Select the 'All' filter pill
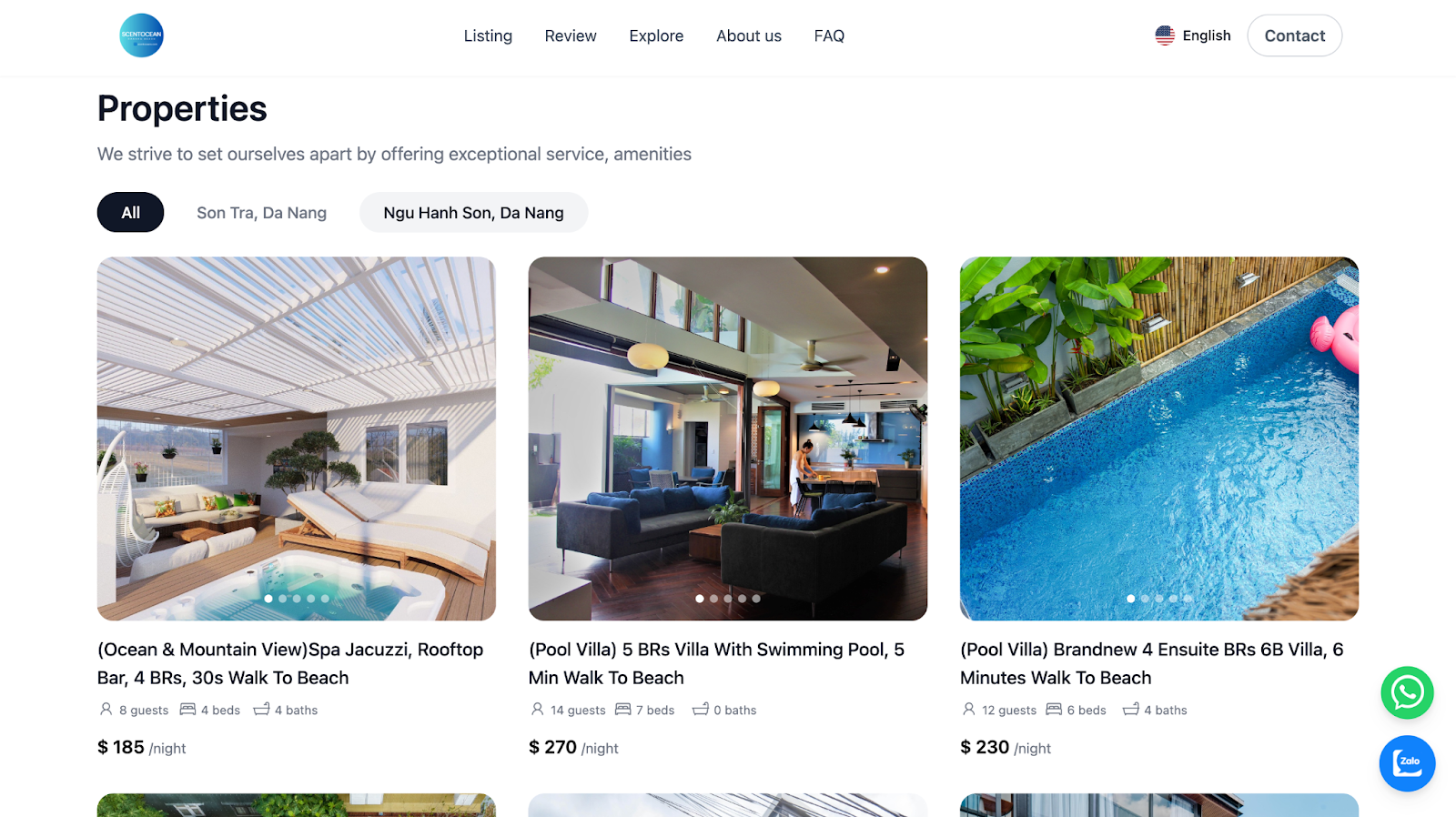1456x817 pixels. point(130,212)
